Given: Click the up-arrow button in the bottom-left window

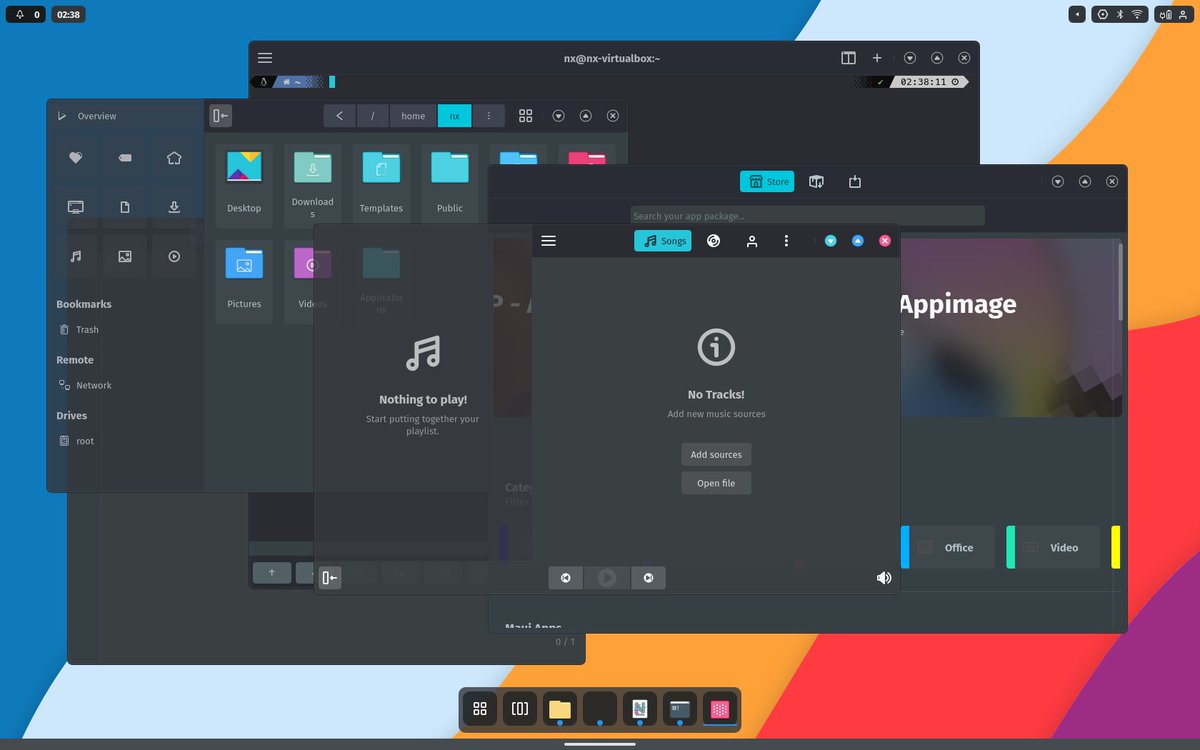Looking at the screenshot, I should [272, 573].
